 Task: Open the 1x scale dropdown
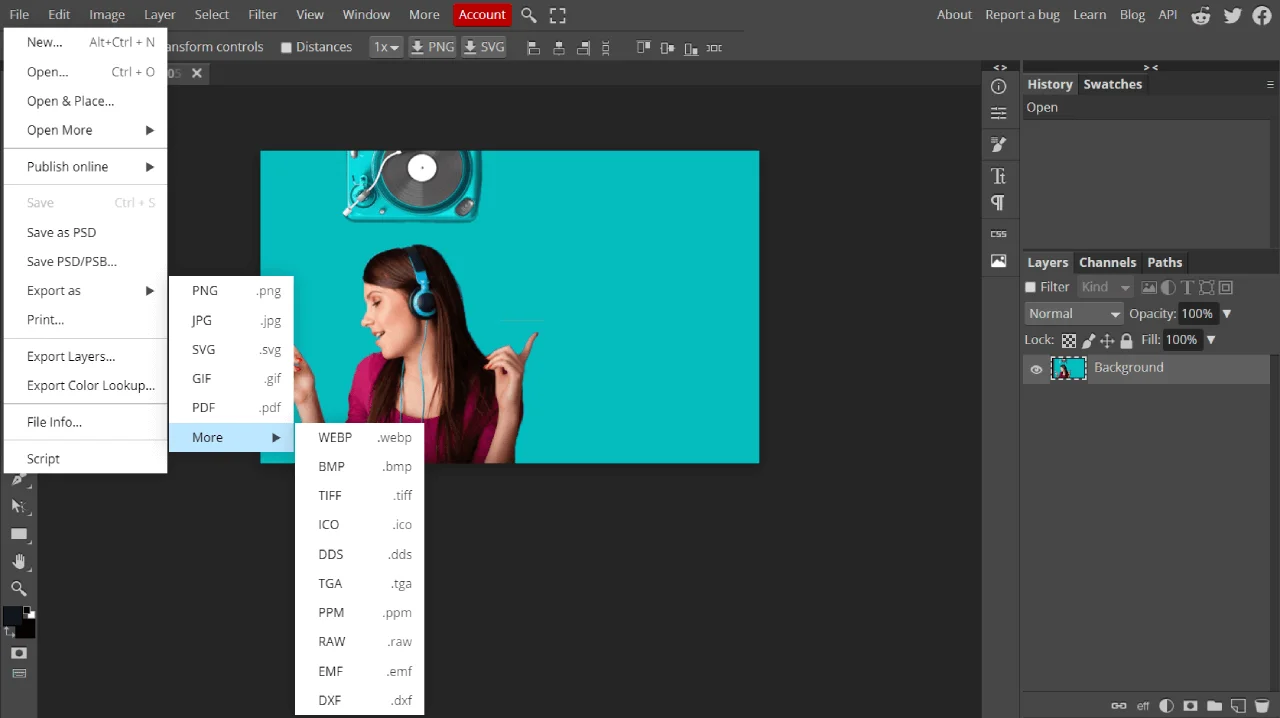[386, 47]
